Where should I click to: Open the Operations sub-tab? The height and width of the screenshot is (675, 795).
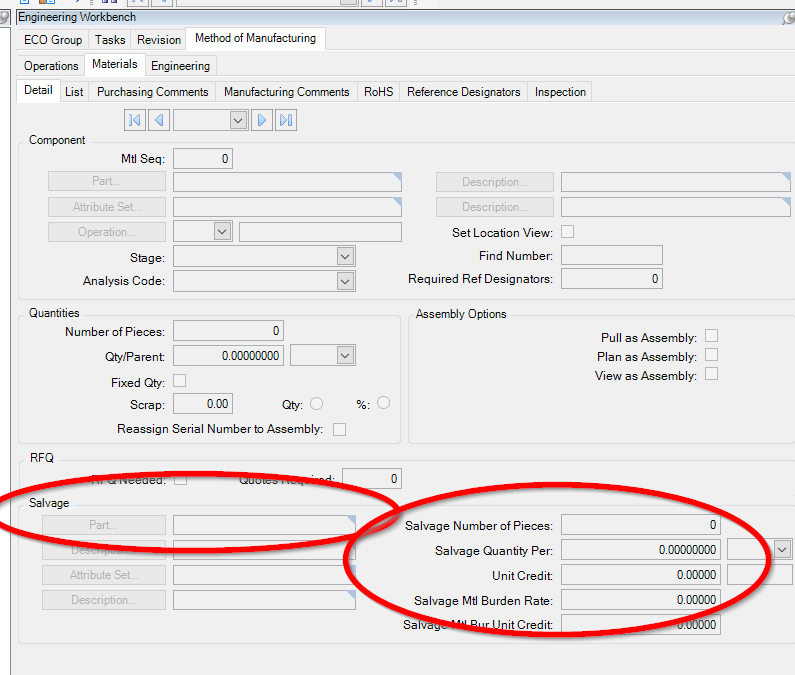(51, 66)
